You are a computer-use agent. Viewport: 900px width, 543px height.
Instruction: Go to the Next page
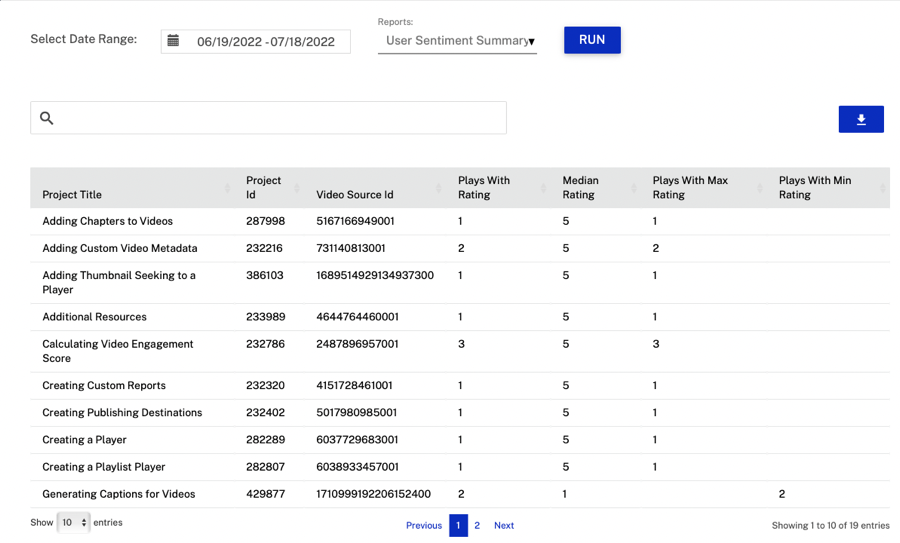pyautogui.click(x=504, y=525)
